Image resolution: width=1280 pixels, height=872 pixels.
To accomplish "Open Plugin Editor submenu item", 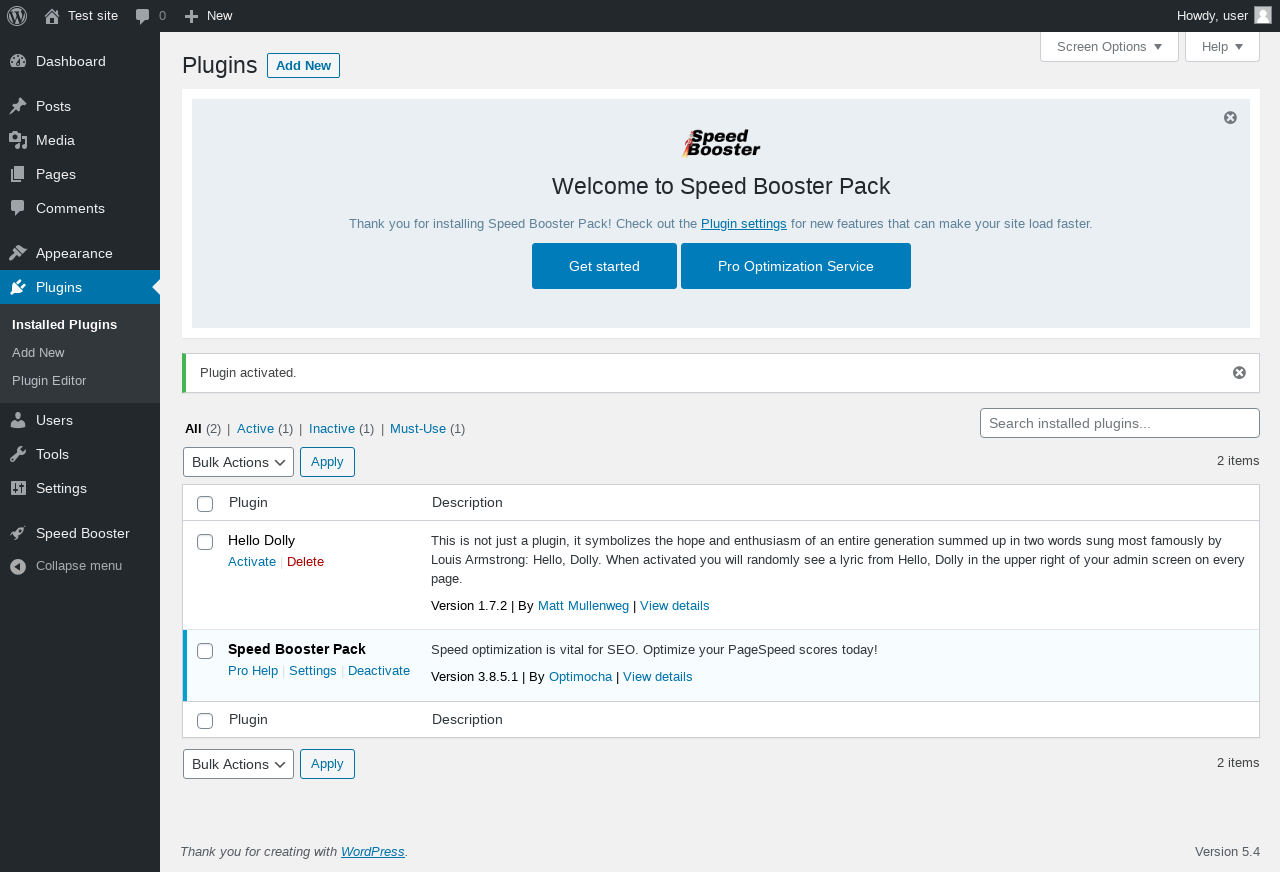I will [49, 381].
